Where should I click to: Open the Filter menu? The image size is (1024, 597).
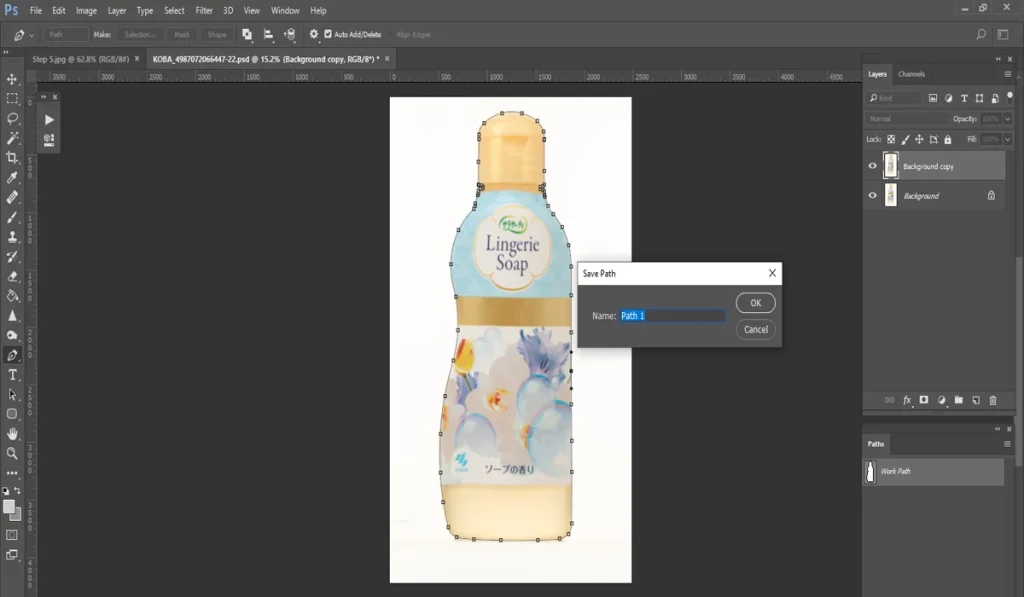[204, 10]
